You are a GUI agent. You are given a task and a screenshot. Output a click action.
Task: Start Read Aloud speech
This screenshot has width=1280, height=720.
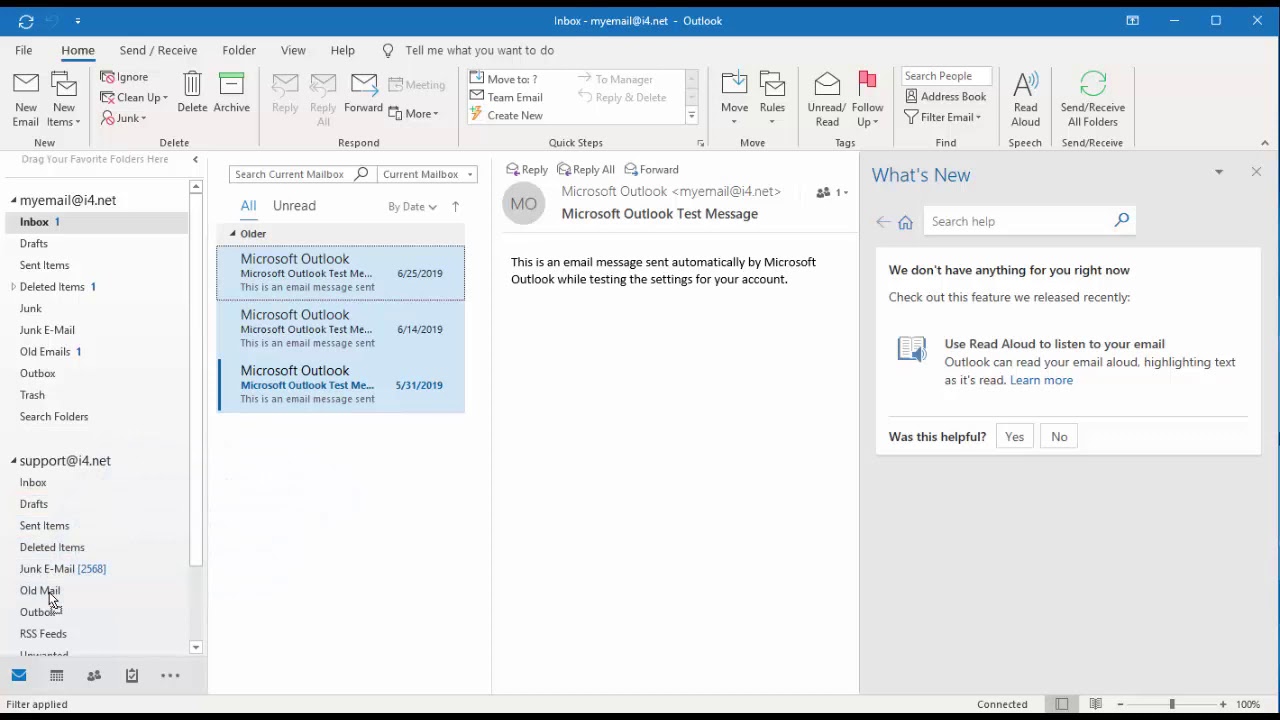tap(1025, 99)
